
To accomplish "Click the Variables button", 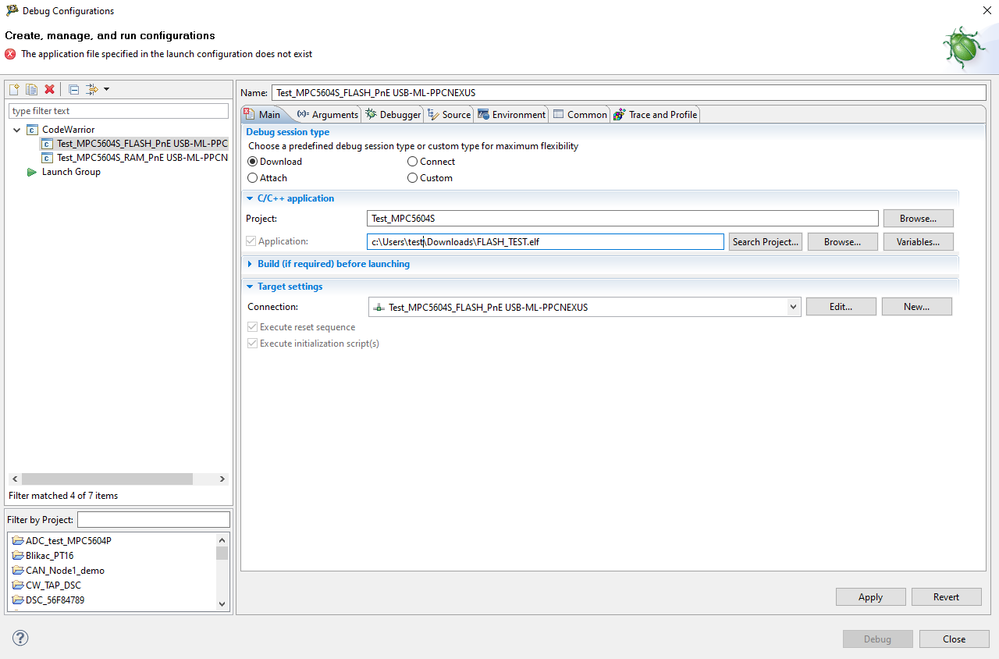I will [x=918, y=242].
